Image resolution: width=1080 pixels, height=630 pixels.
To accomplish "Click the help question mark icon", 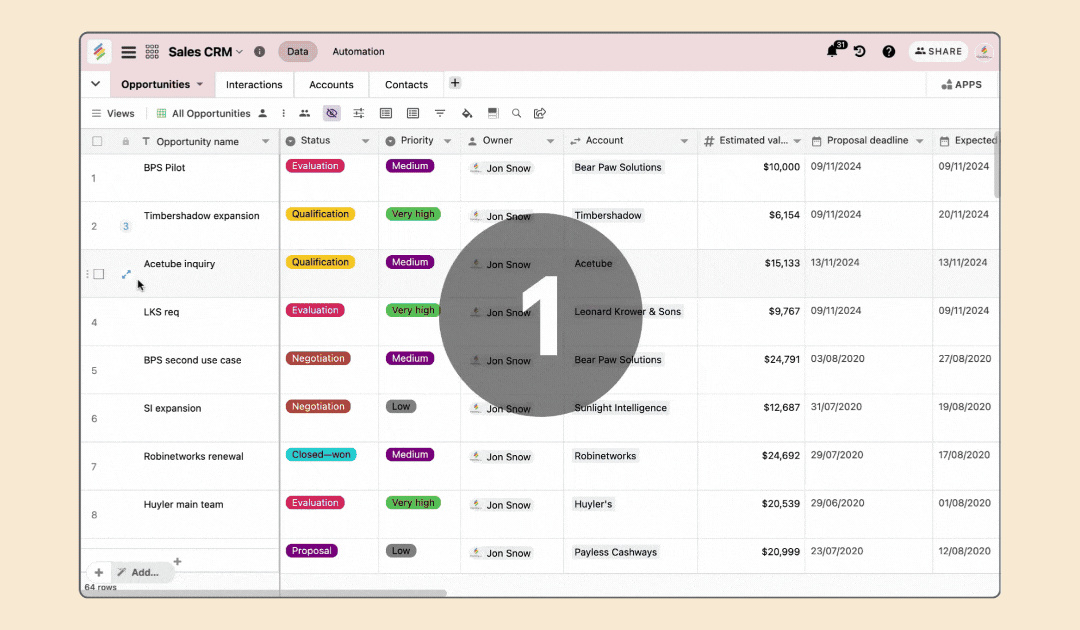I will pos(888,52).
